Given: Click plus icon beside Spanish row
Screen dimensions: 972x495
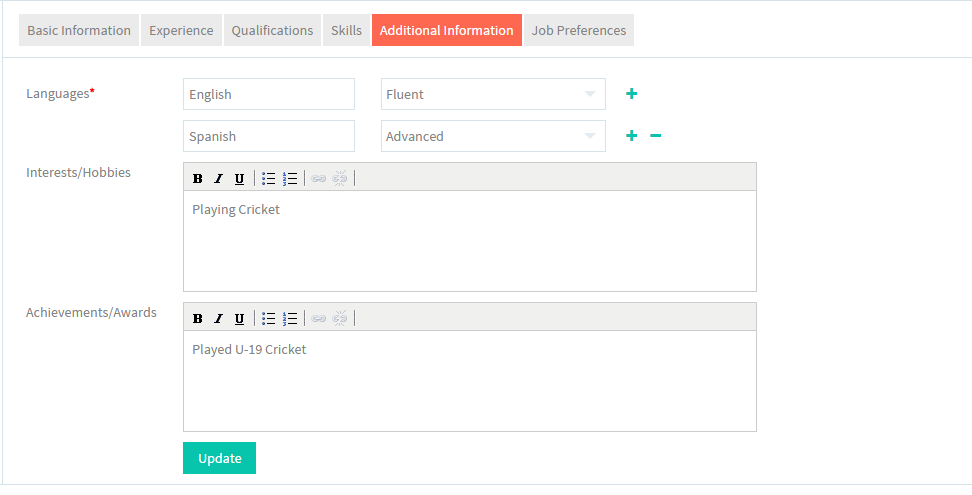Looking at the screenshot, I should point(631,136).
